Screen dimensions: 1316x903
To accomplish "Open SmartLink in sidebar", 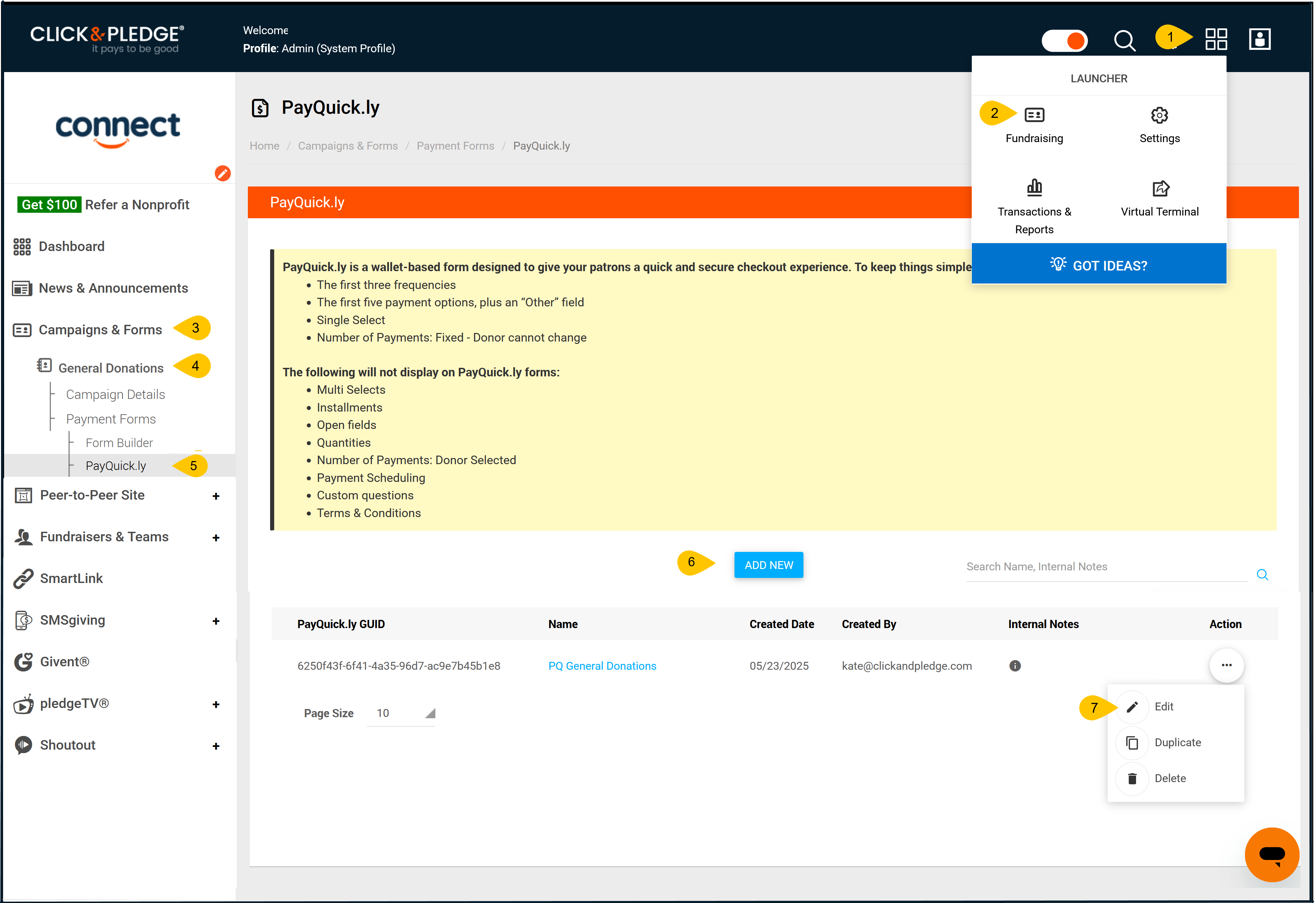I will pos(71,579).
